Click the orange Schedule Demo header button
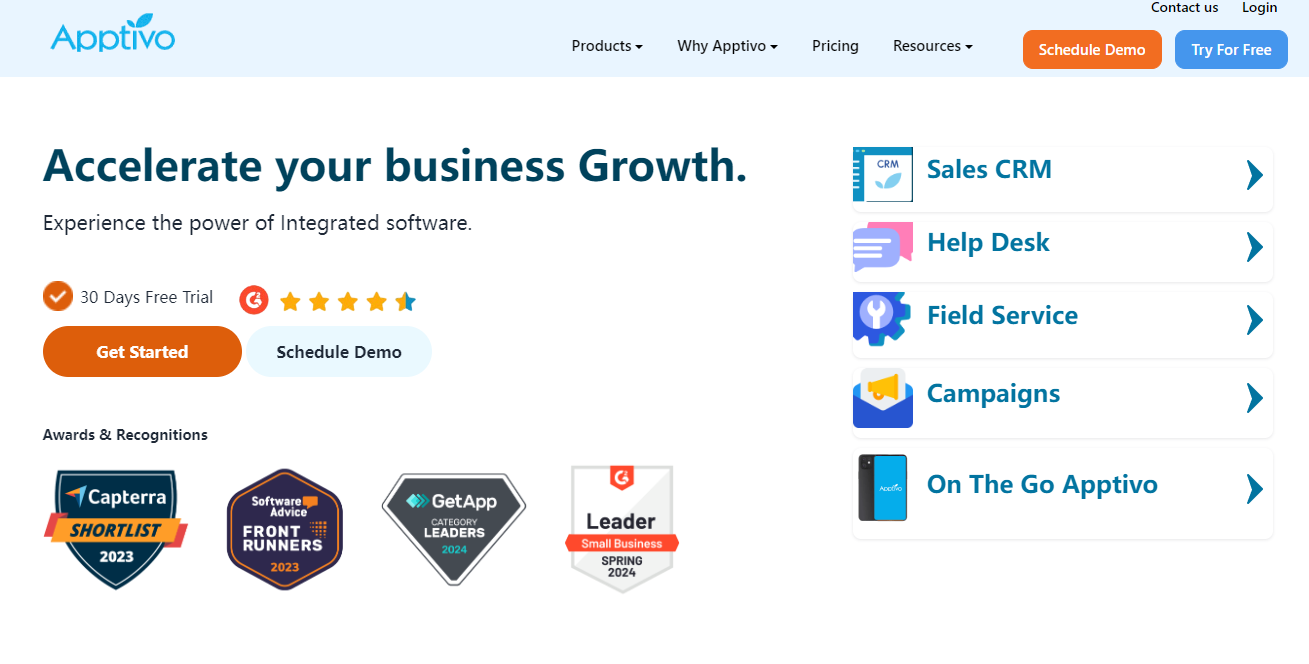Viewport: 1309px width, 664px height. point(1092,50)
